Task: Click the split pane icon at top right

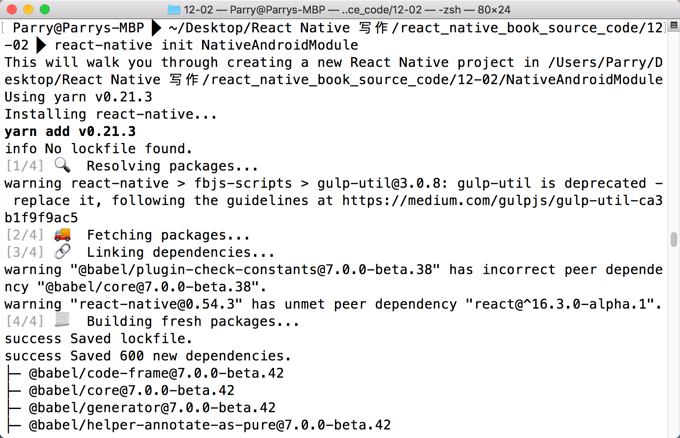Action: tap(673, 26)
